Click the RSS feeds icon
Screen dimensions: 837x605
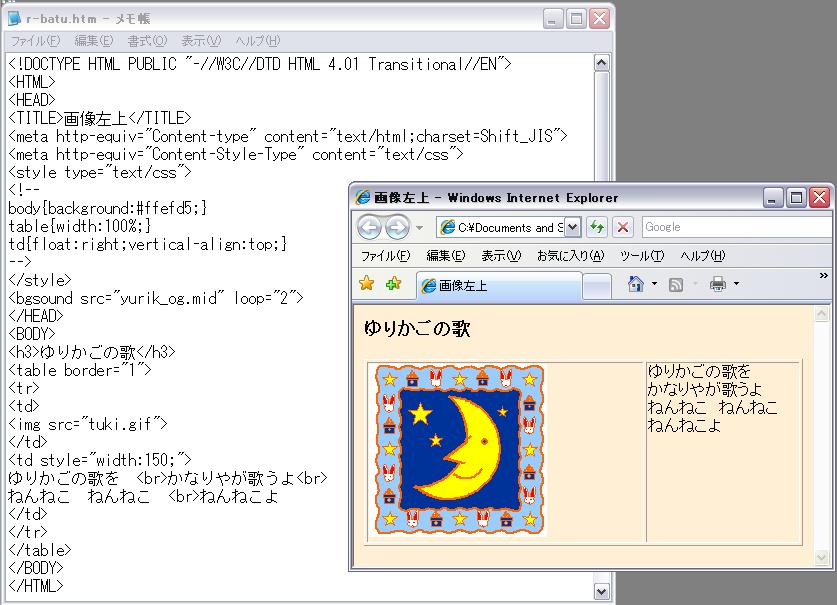click(x=676, y=285)
